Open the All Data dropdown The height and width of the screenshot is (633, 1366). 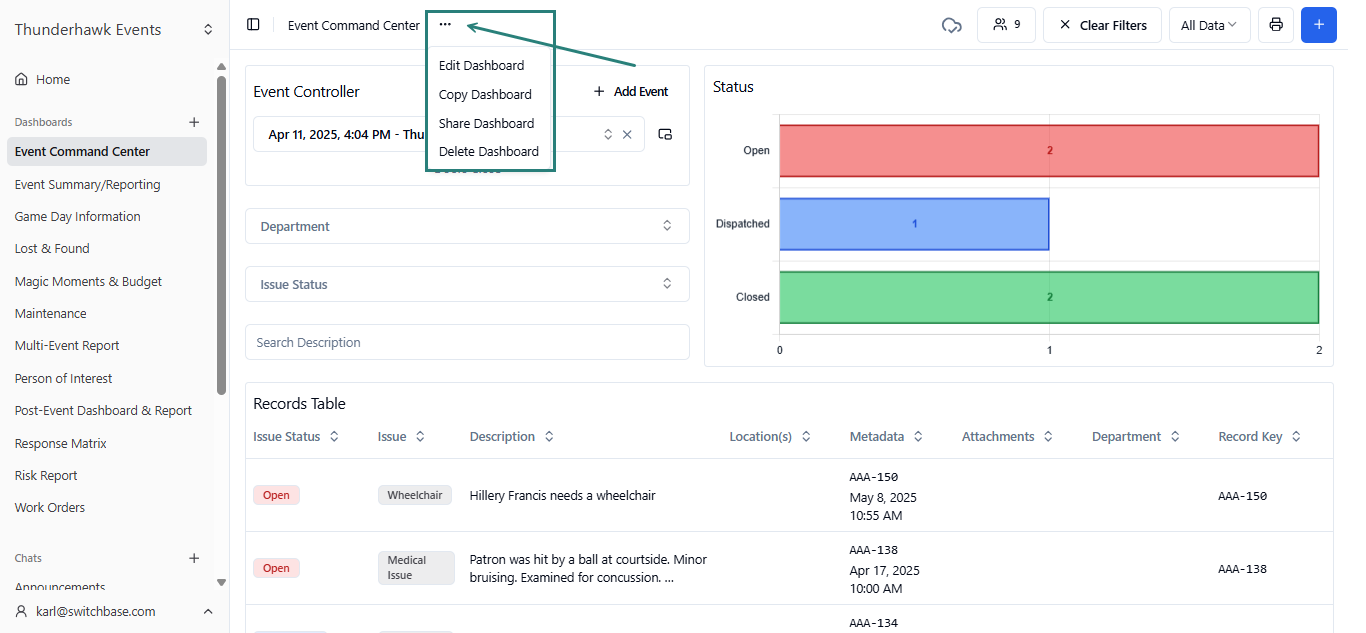point(1209,25)
